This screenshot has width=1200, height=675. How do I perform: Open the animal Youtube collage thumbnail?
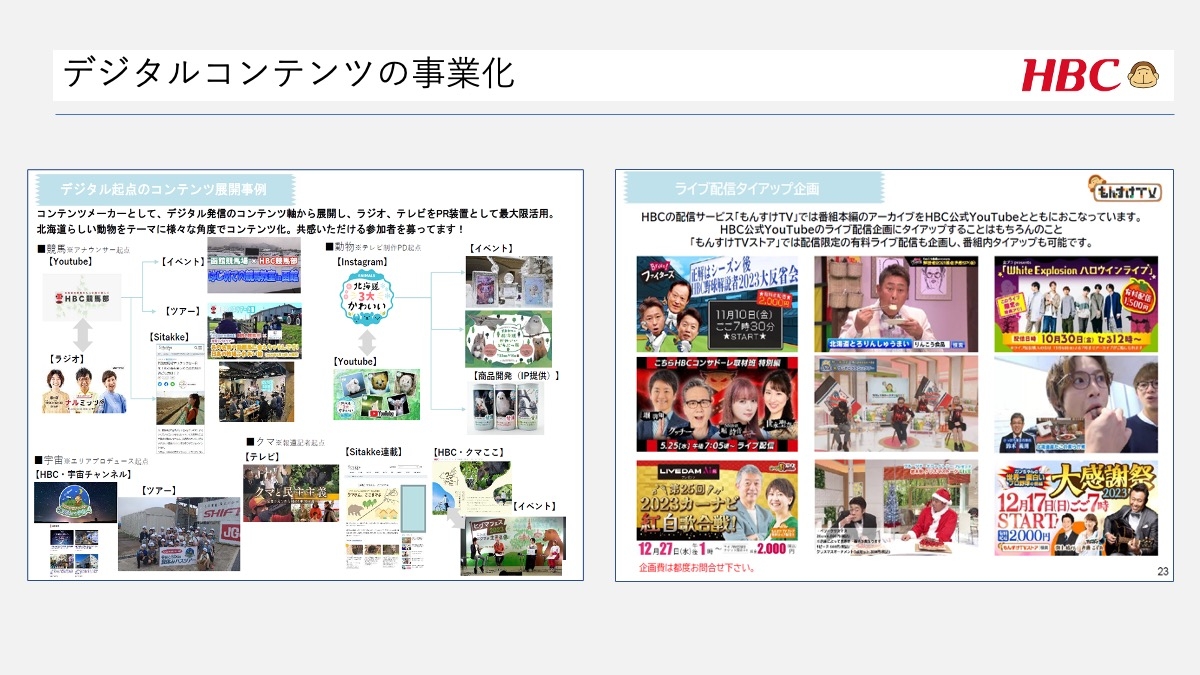(377, 394)
